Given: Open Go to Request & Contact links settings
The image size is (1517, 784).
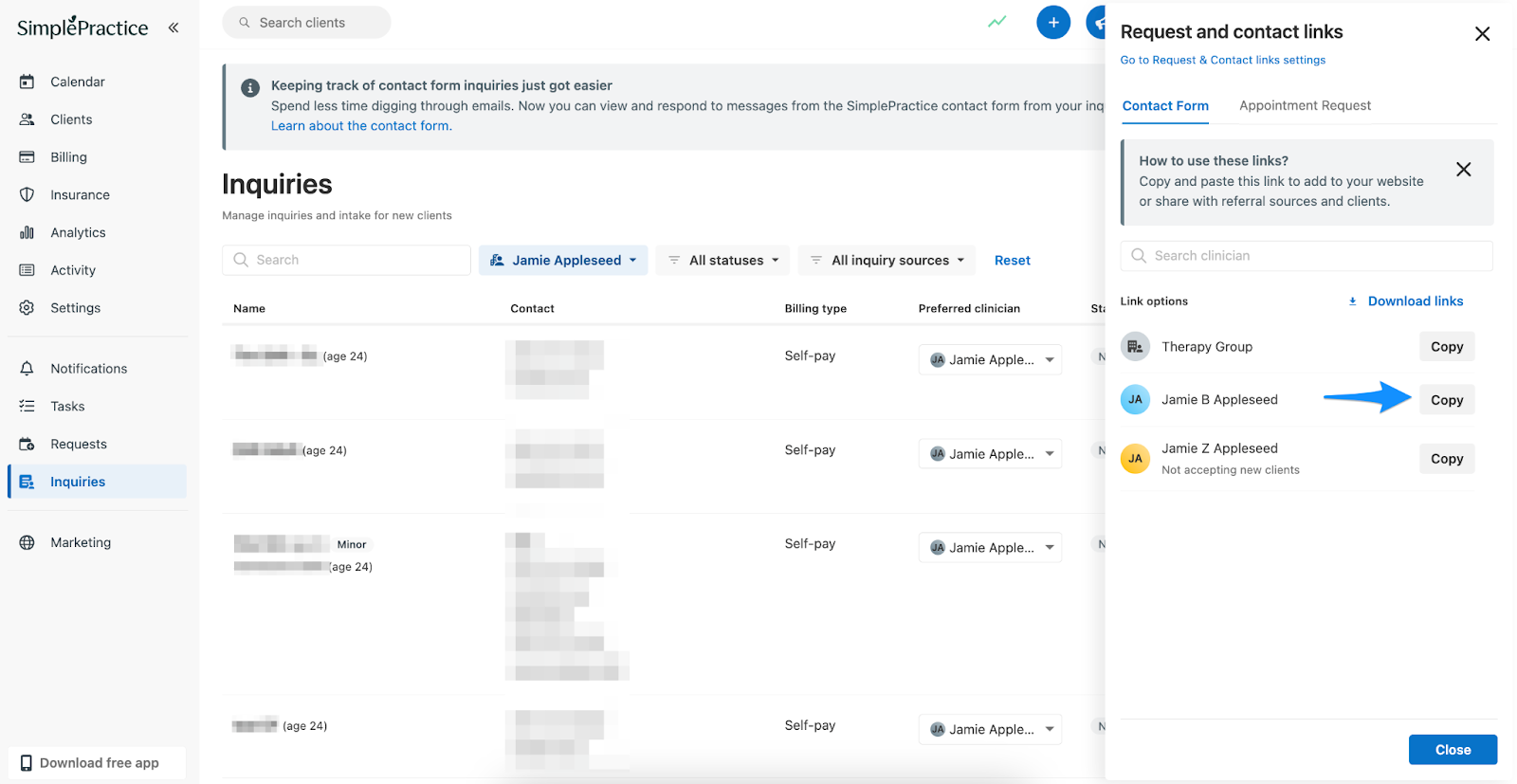Looking at the screenshot, I should pyautogui.click(x=1223, y=60).
